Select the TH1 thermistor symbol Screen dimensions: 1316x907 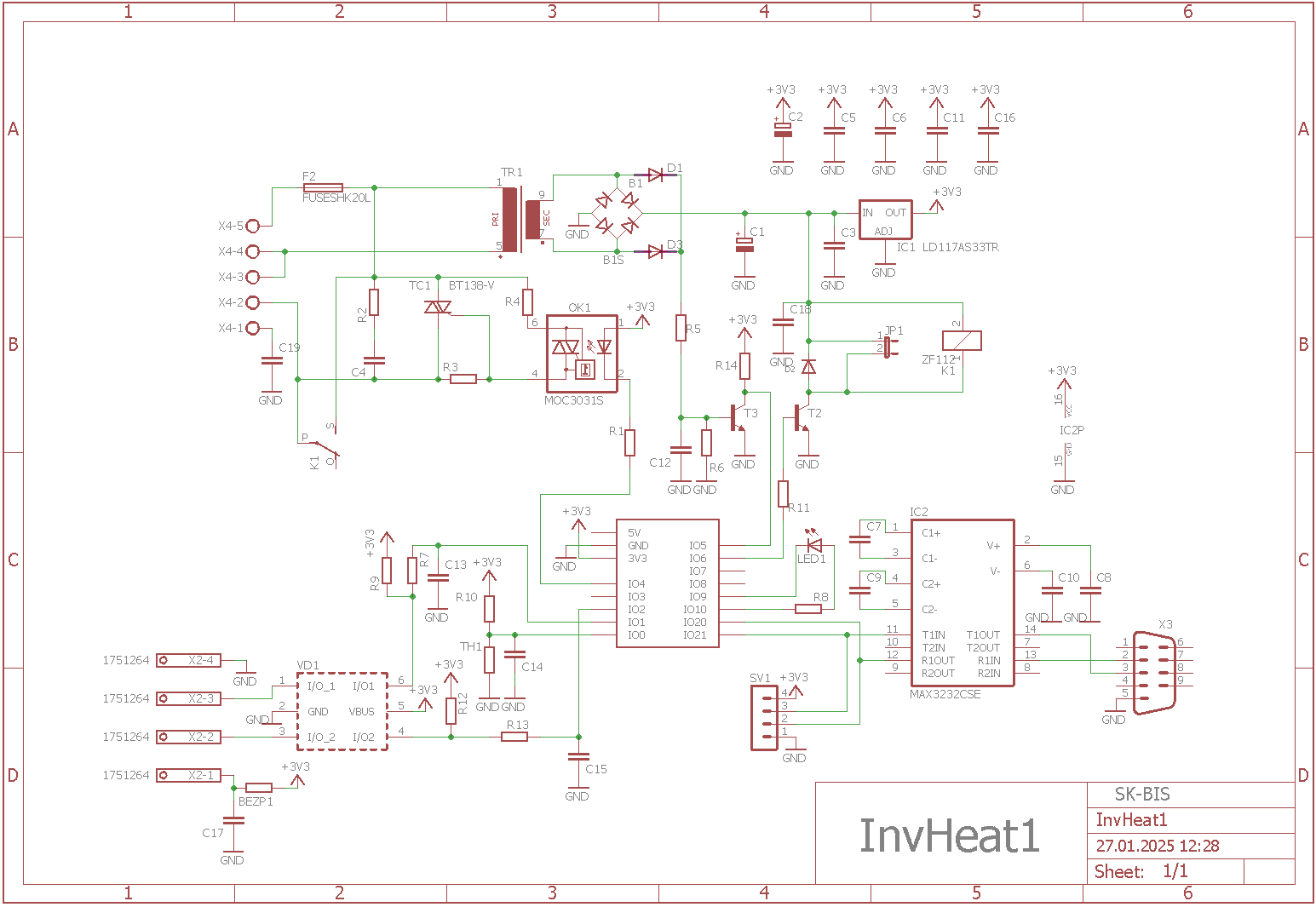(489, 660)
